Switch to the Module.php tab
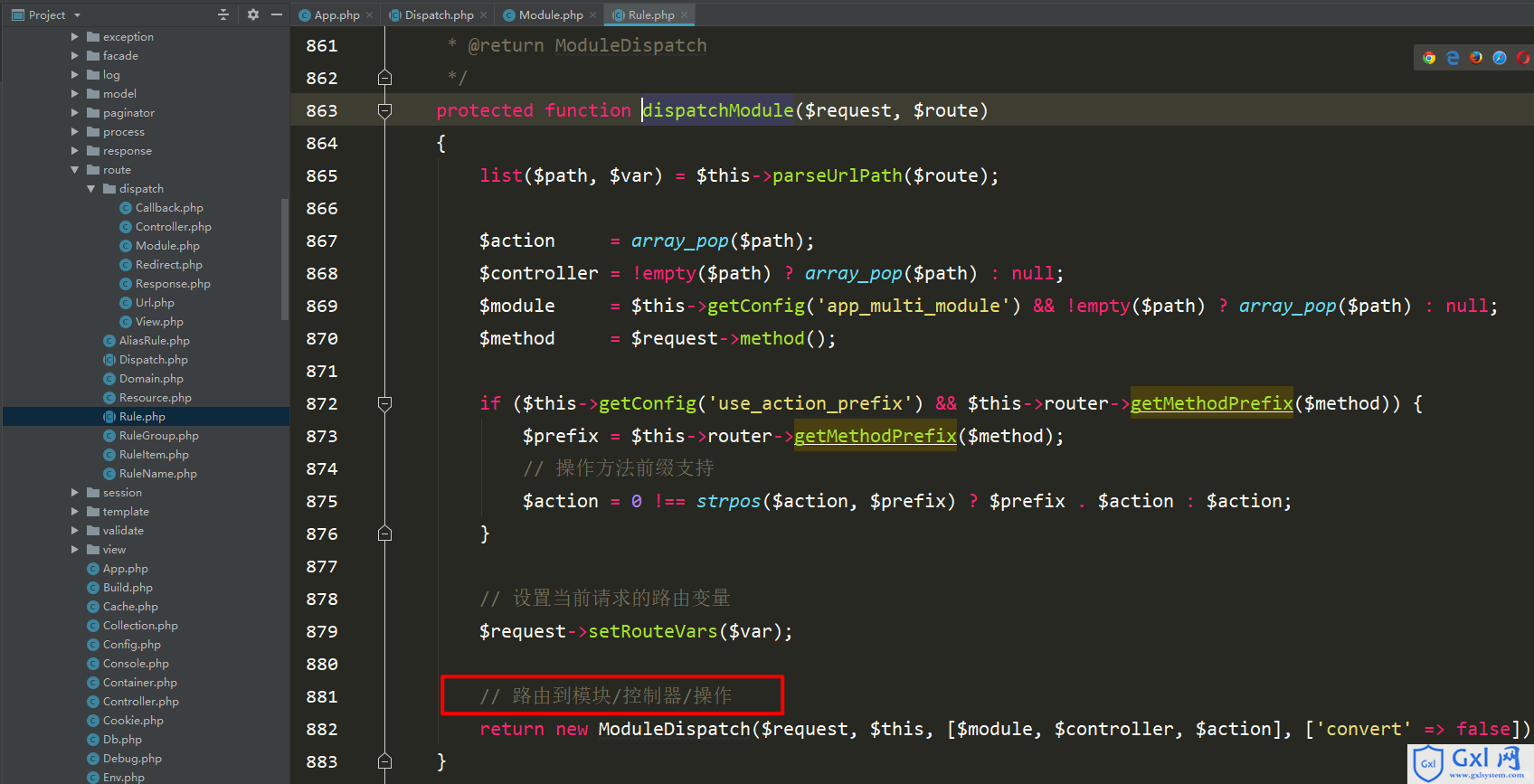The image size is (1534, 784). 551,14
